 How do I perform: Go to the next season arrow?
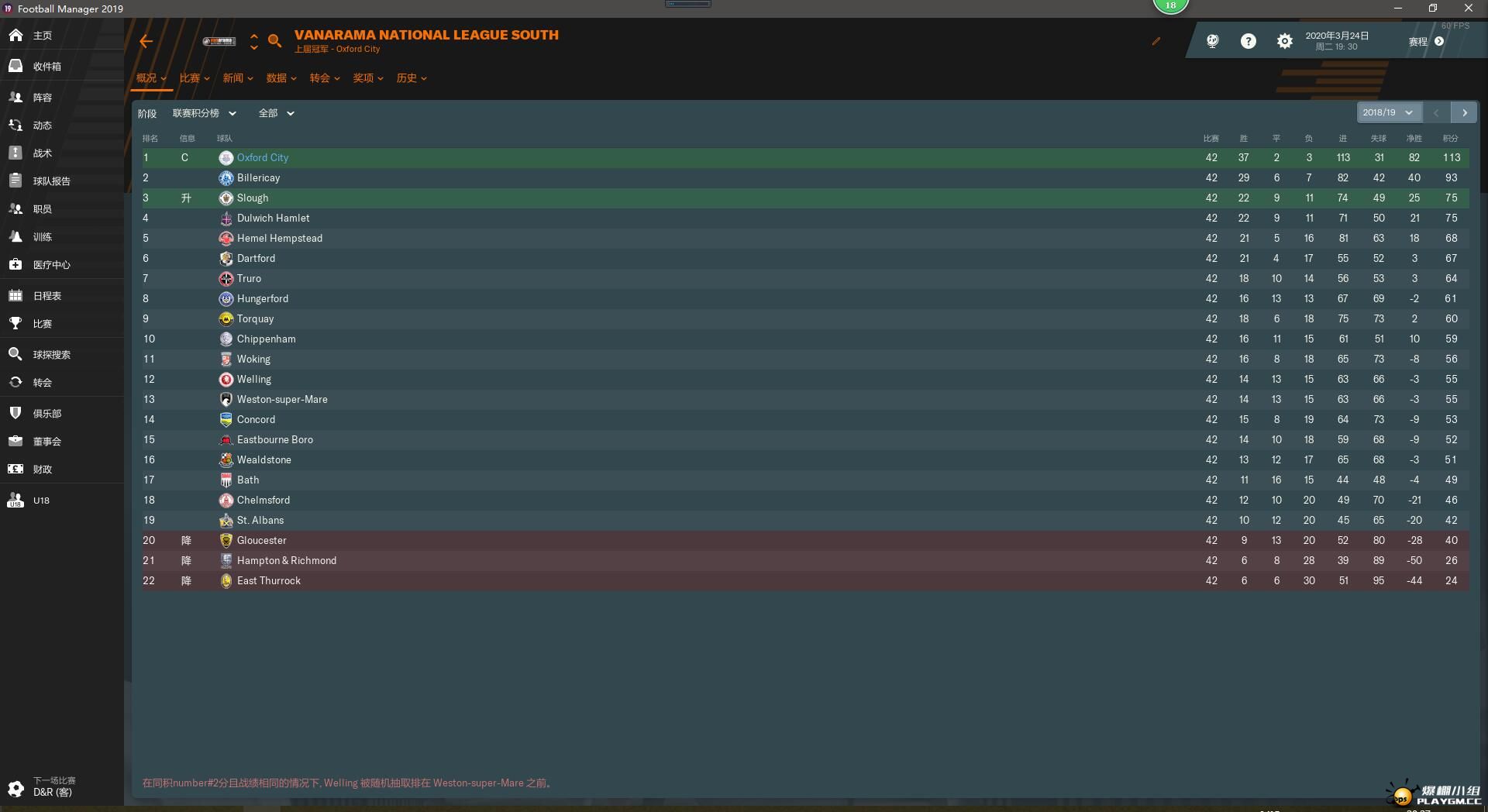(1464, 113)
